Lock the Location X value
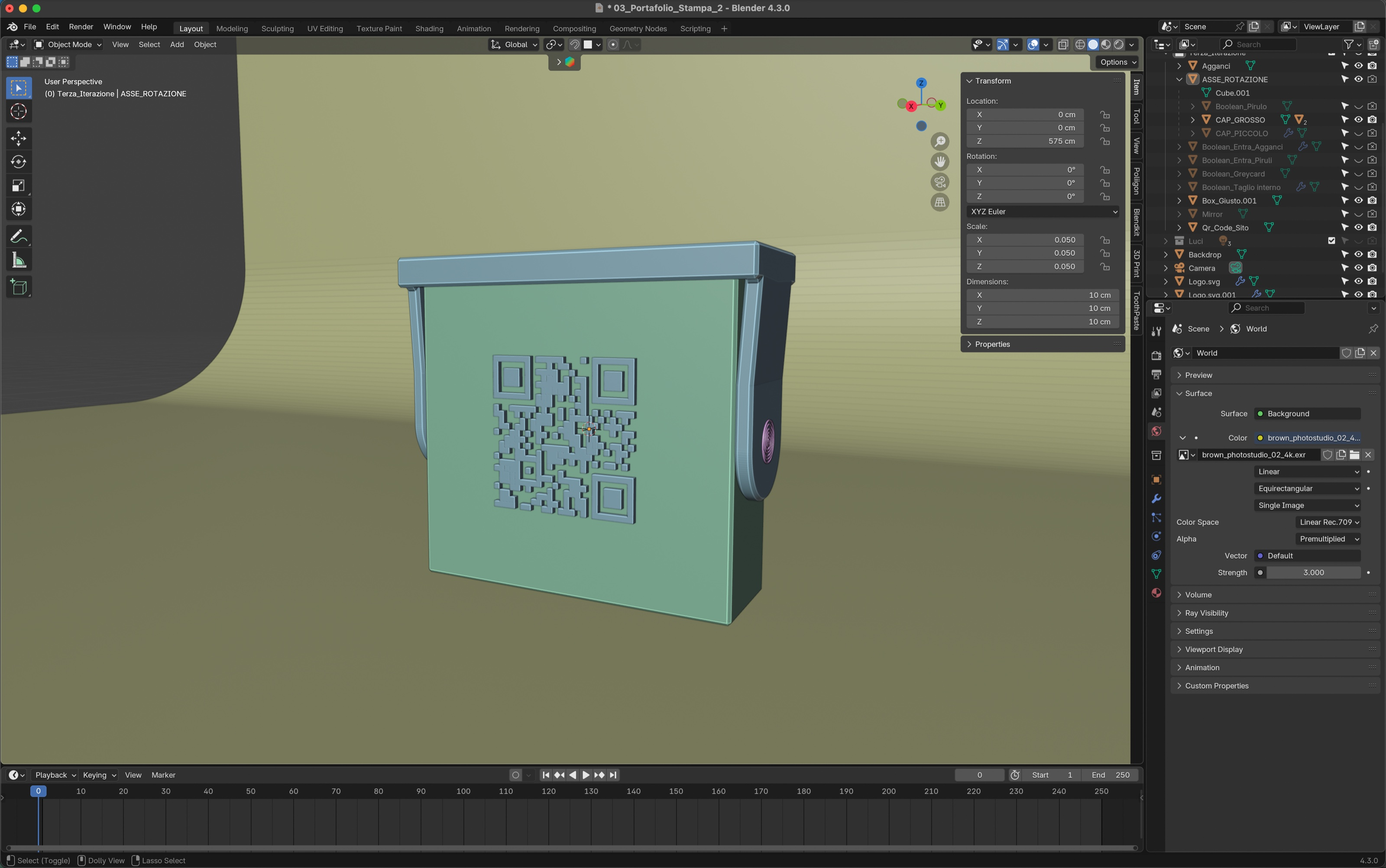1386x868 pixels. click(1105, 114)
